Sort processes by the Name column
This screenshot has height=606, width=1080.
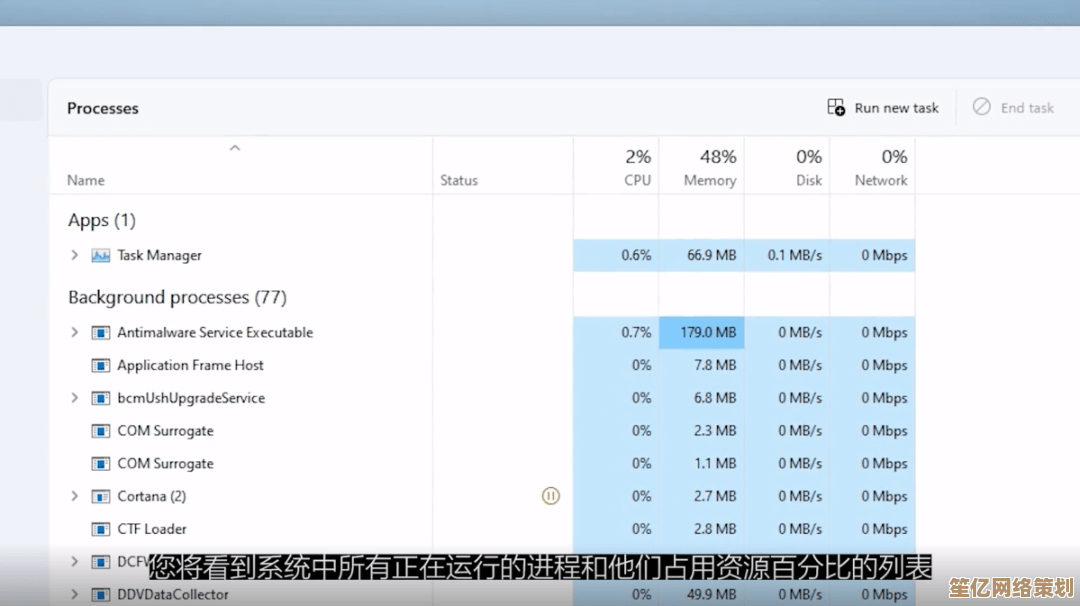(x=85, y=180)
